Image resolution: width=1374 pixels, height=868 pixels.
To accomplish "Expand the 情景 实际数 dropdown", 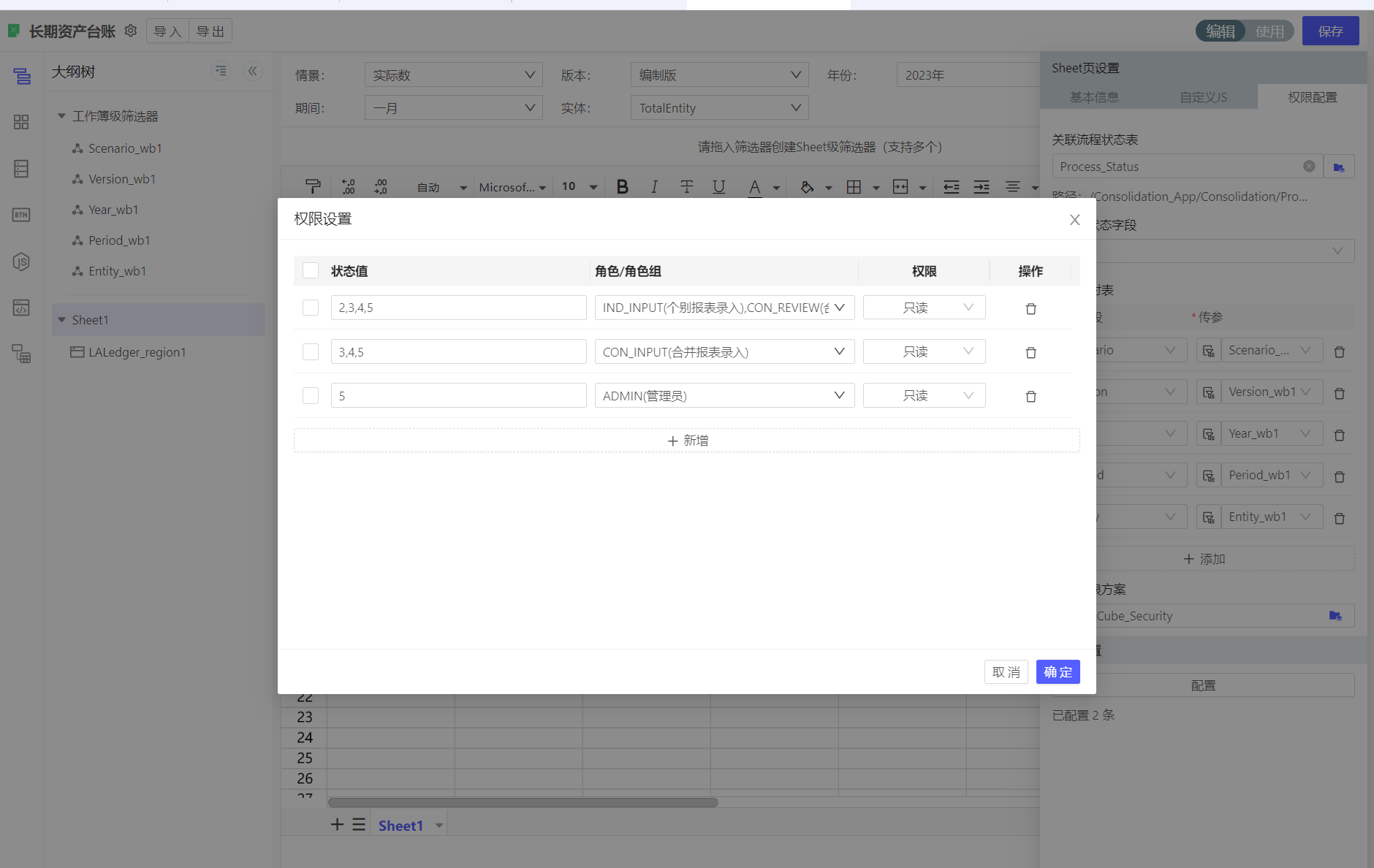I will point(453,75).
